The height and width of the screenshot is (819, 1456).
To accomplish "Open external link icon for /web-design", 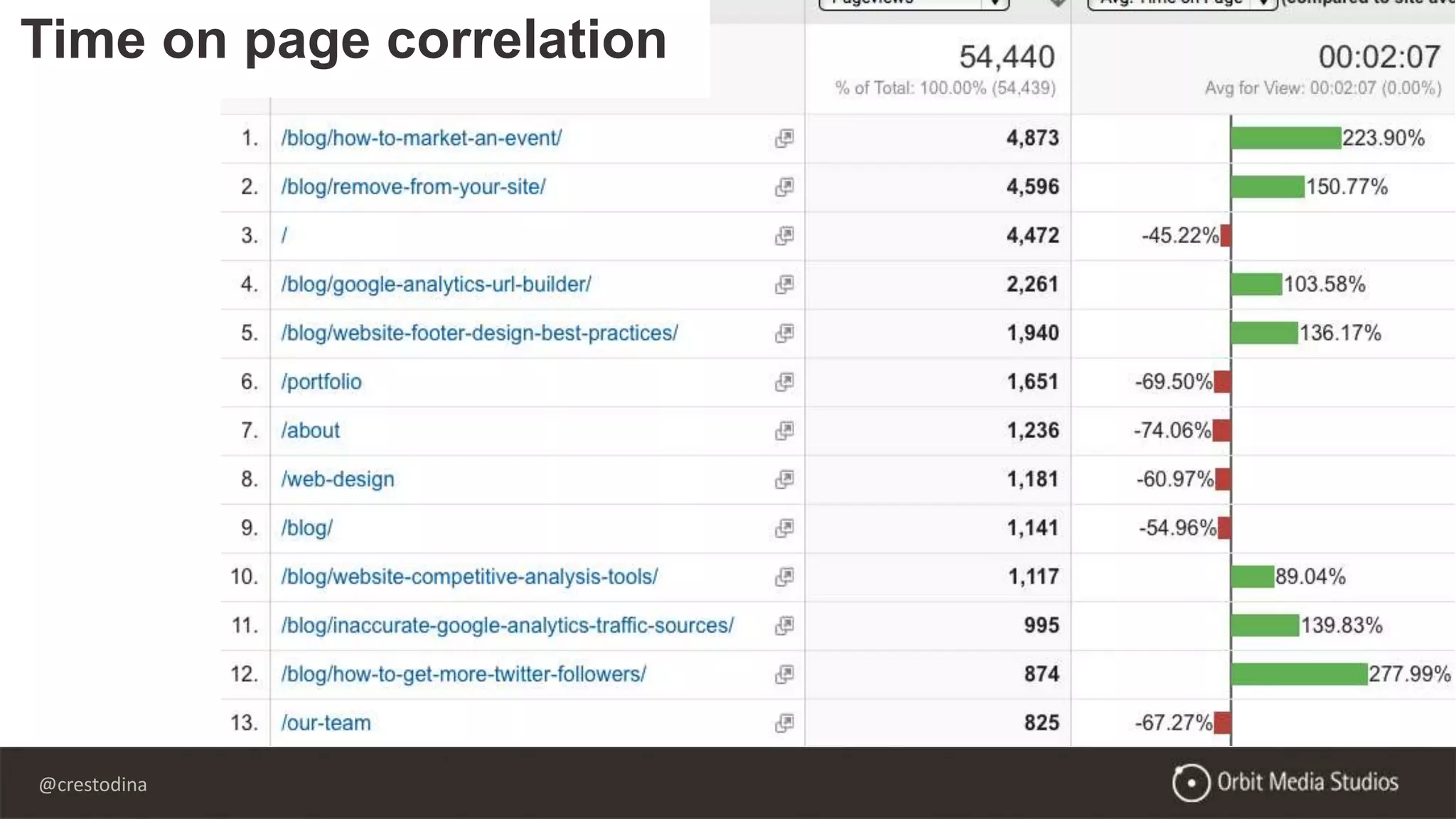I will point(784,479).
